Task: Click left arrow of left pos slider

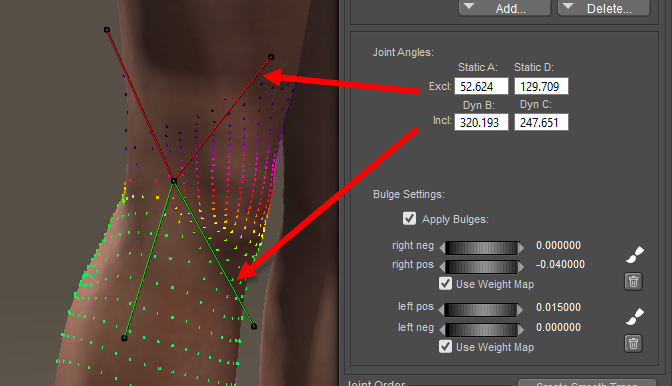Action: [442, 310]
